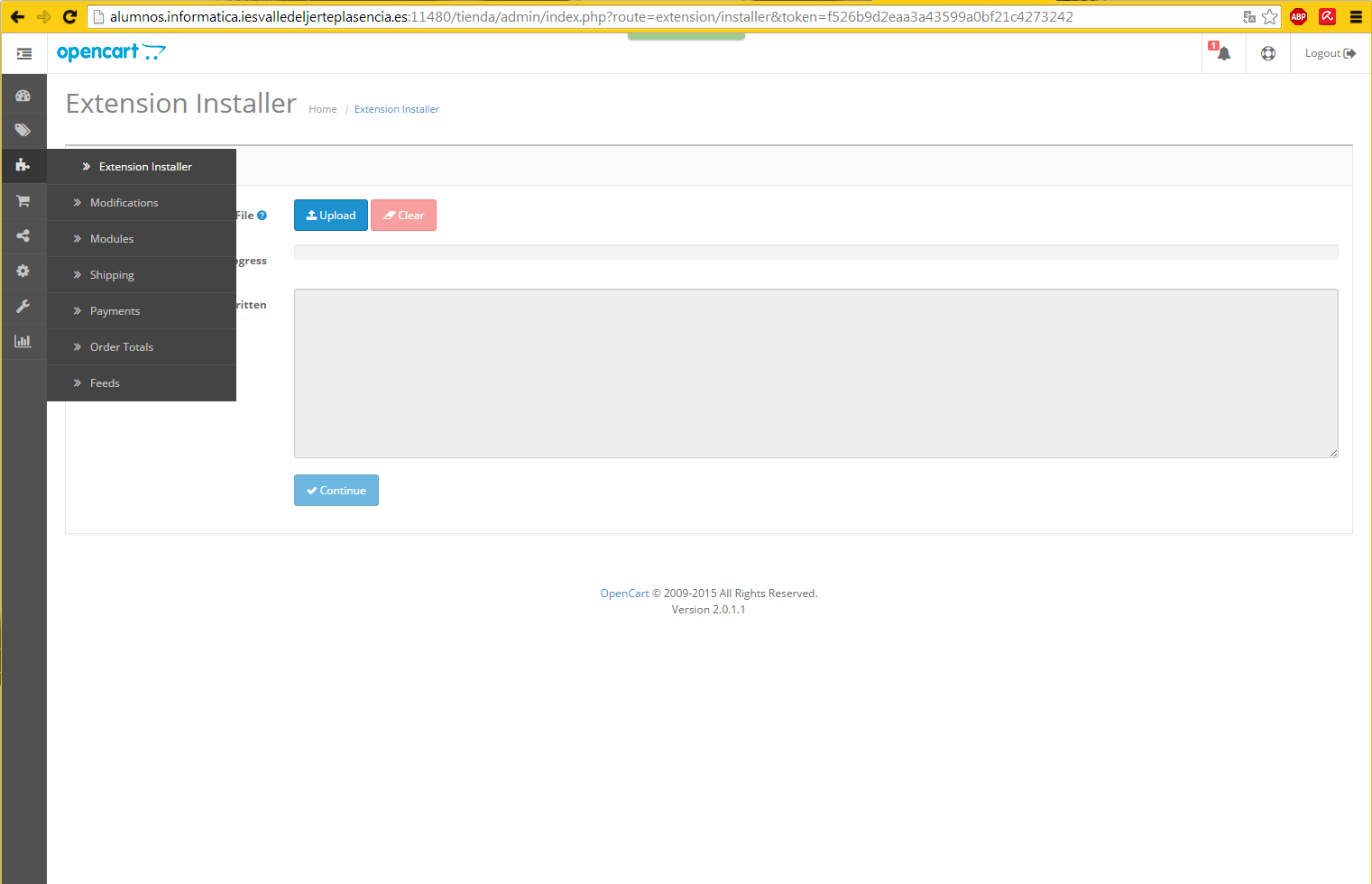Click the Home breadcrumb link

322,109
